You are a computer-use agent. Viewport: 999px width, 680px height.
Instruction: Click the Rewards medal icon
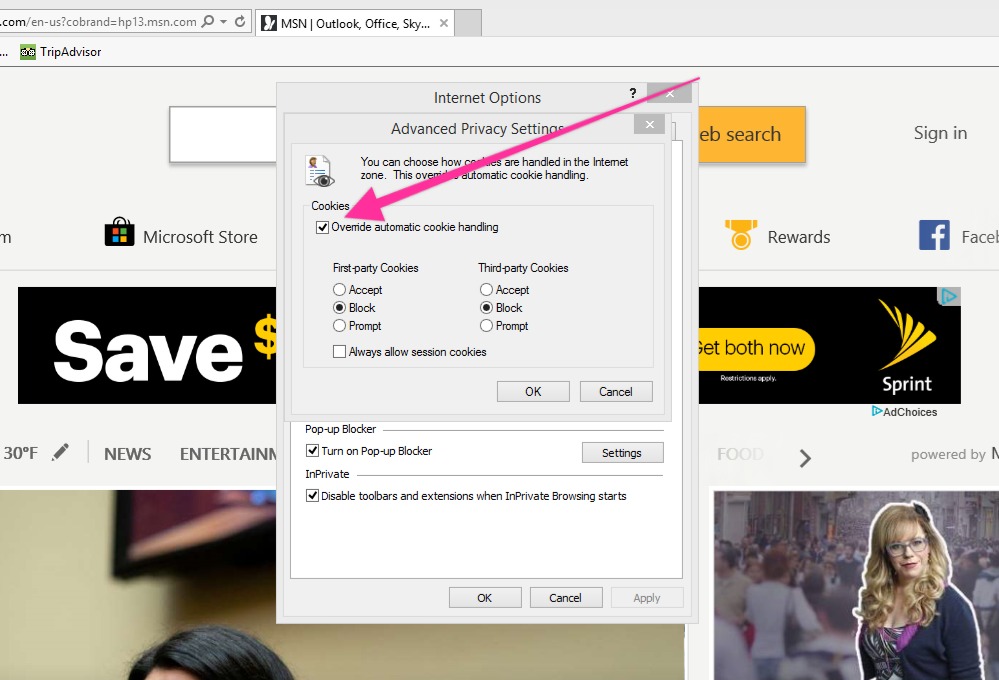point(741,234)
